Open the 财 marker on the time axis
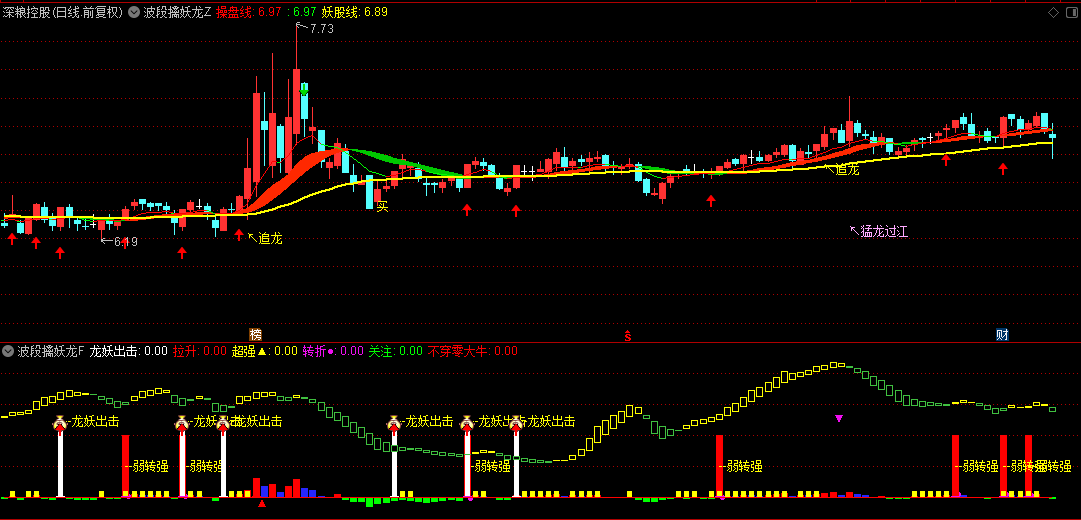Viewport: 1081px width, 520px height. 1002,334
